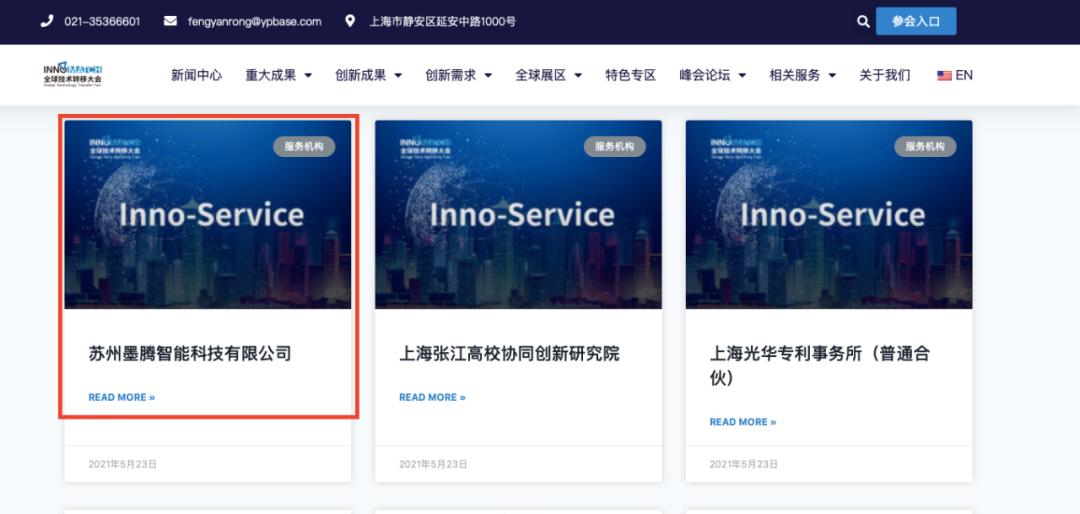Viewport: 1080px width, 514px height.
Task: Expand the 重大成果 dropdown menu
Action: (x=279, y=75)
